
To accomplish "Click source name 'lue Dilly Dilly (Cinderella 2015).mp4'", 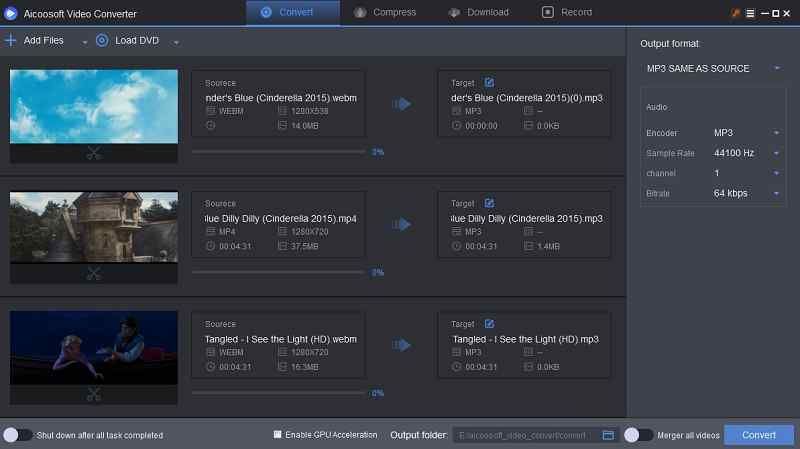I will click(281, 218).
